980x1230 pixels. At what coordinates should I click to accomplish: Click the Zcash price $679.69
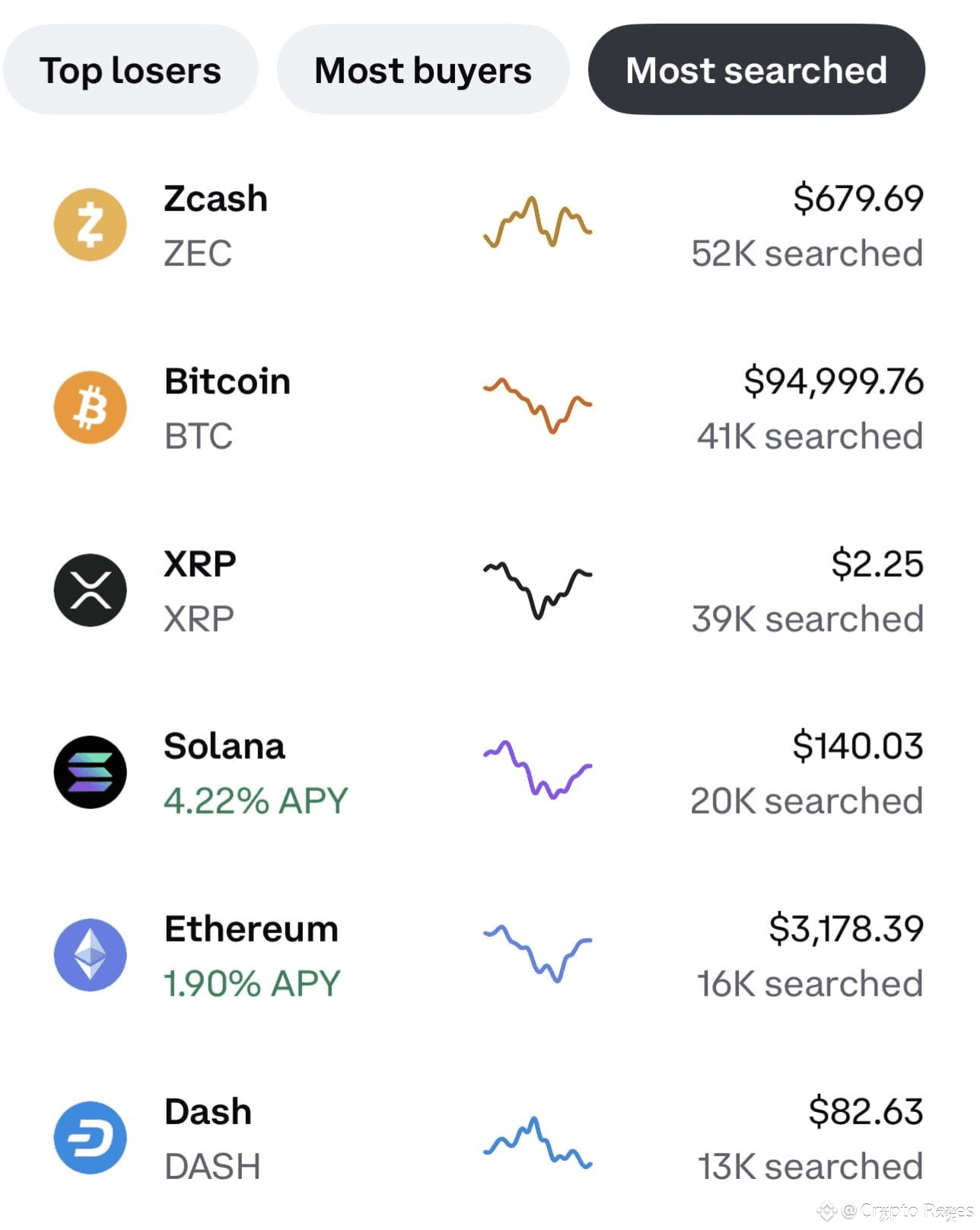pyautogui.click(x=857, y=199)
